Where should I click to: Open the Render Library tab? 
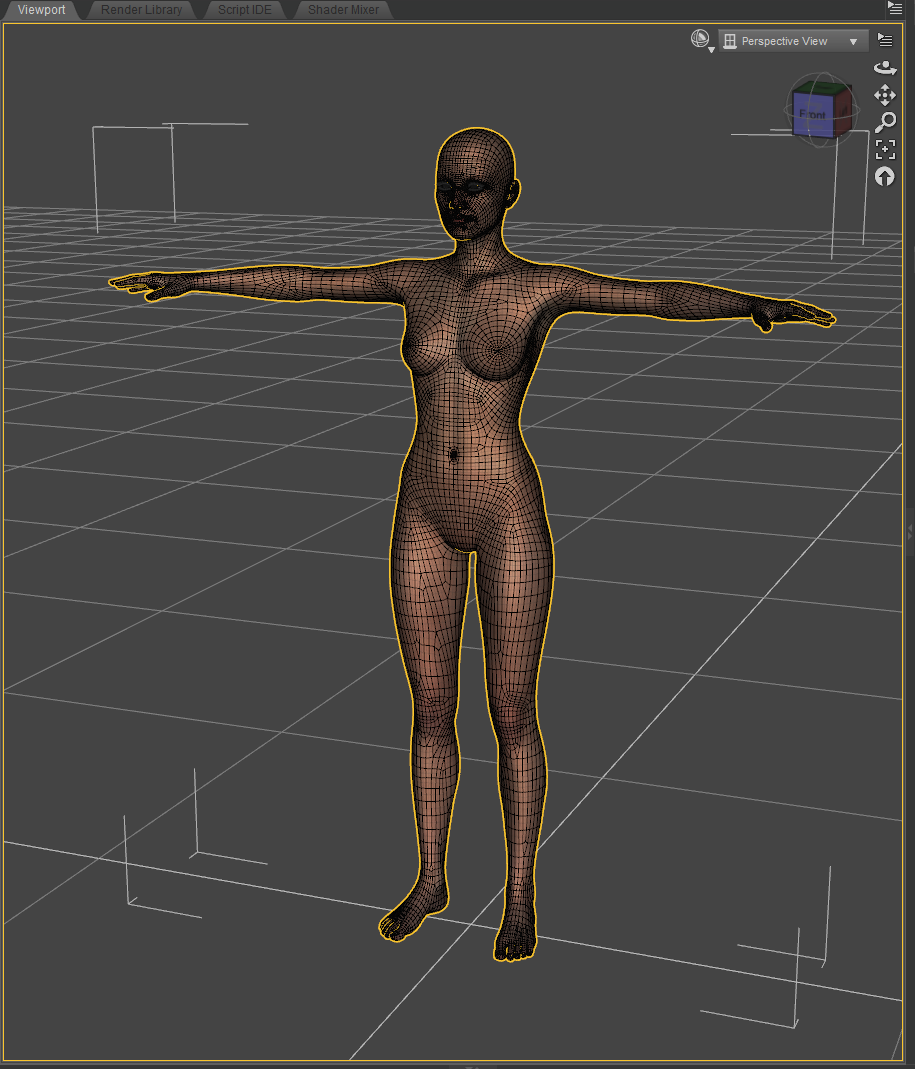point(141,10)
